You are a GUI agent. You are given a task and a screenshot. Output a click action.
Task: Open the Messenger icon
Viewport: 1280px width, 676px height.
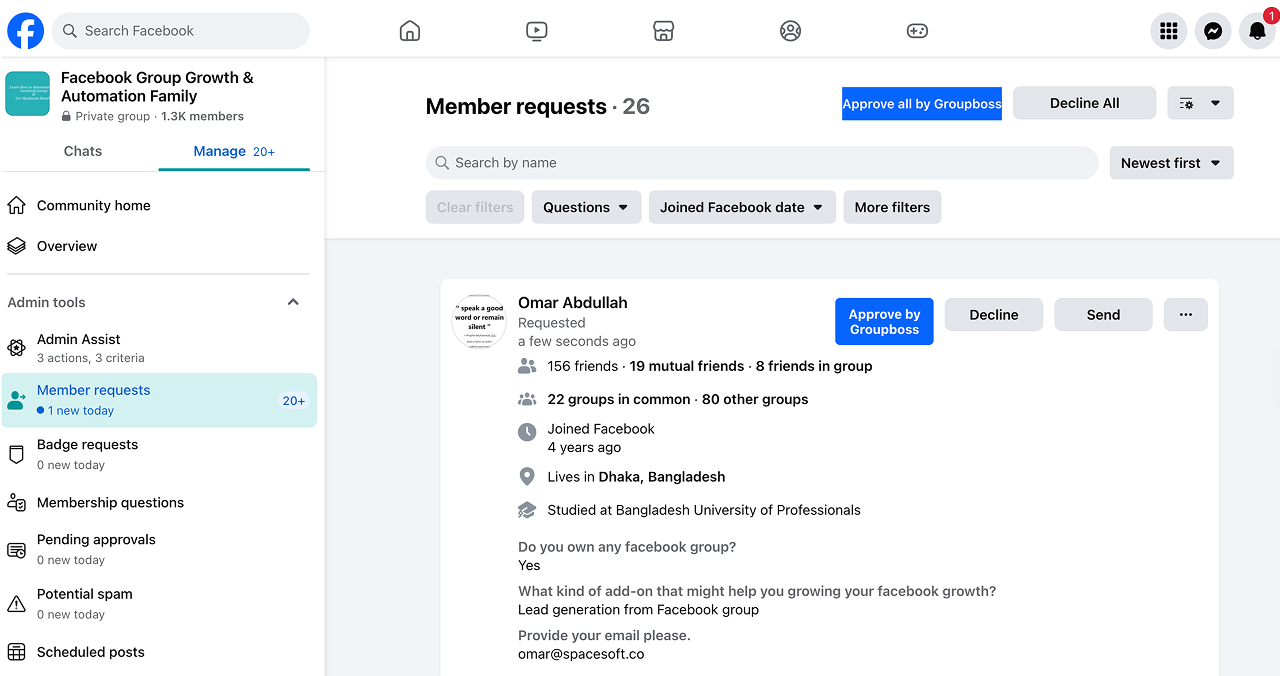[x=1213, y=31]
